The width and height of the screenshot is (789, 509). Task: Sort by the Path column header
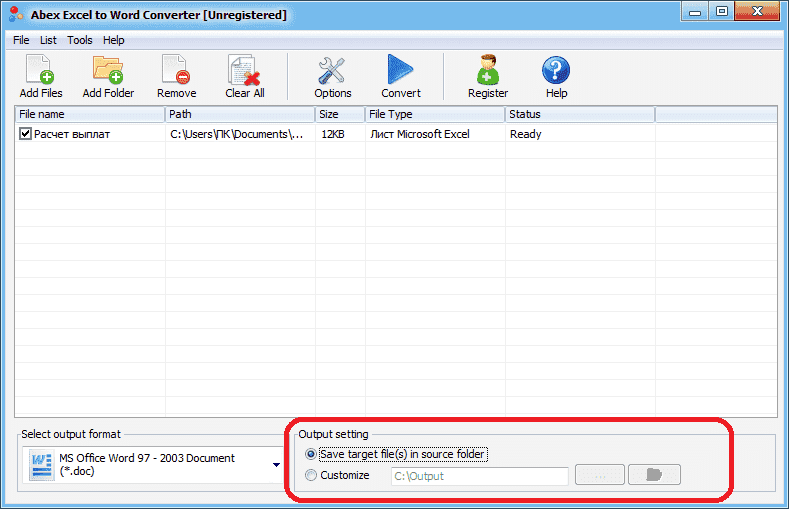pos(240,114)
